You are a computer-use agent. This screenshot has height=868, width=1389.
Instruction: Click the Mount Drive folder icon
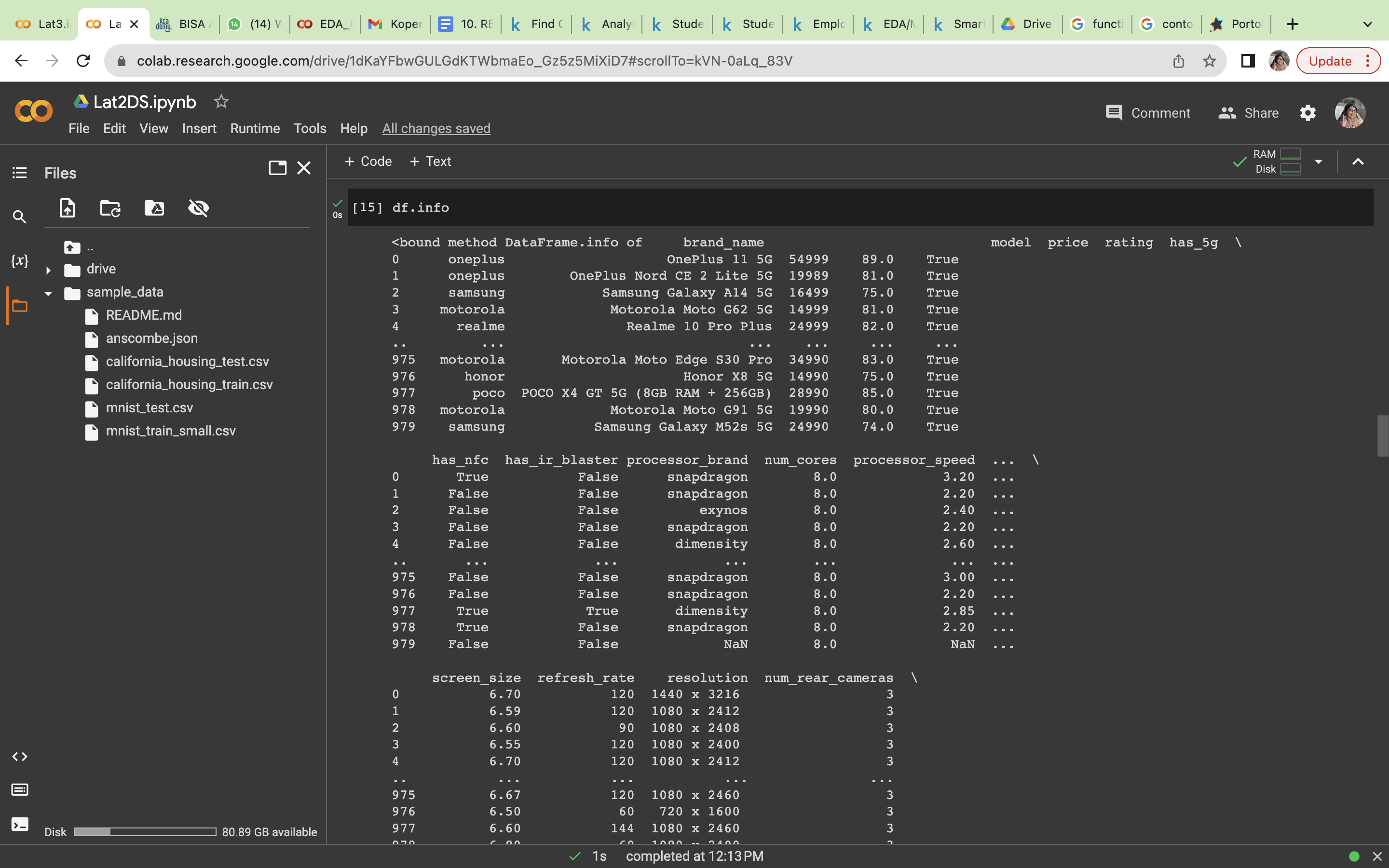pos(154,208)
